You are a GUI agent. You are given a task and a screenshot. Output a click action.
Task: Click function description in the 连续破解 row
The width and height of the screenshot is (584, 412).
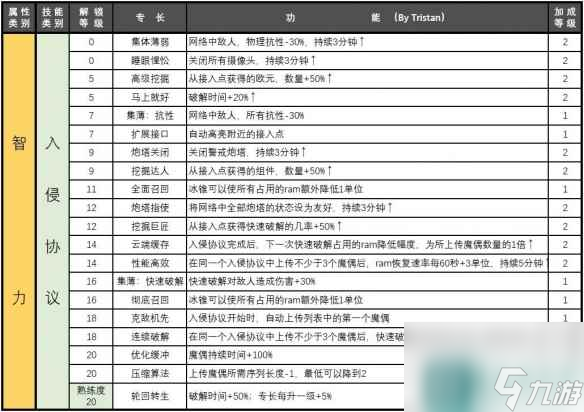point(296,337)
